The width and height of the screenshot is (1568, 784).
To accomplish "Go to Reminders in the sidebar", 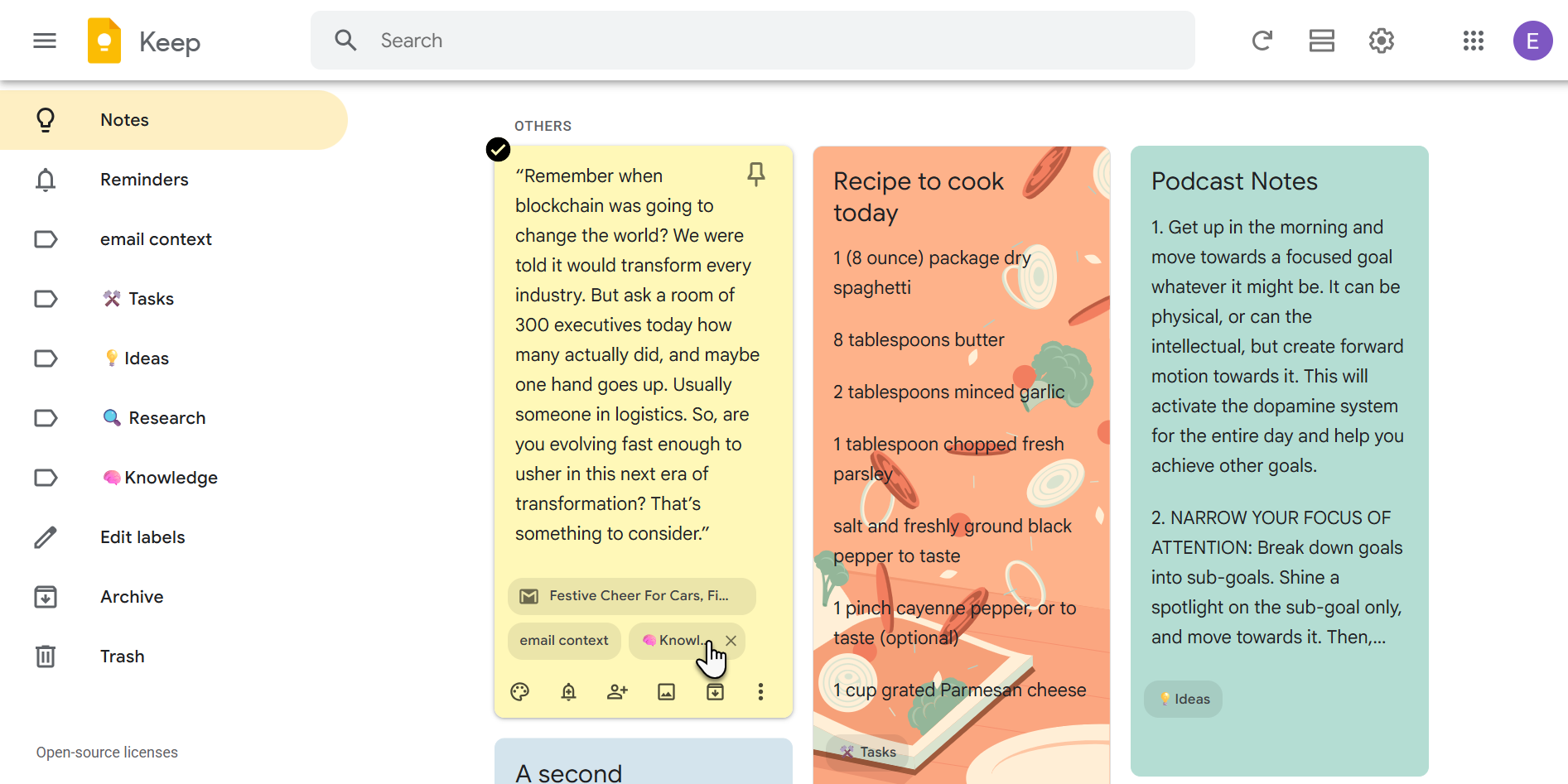I will [x=144, y=180].
